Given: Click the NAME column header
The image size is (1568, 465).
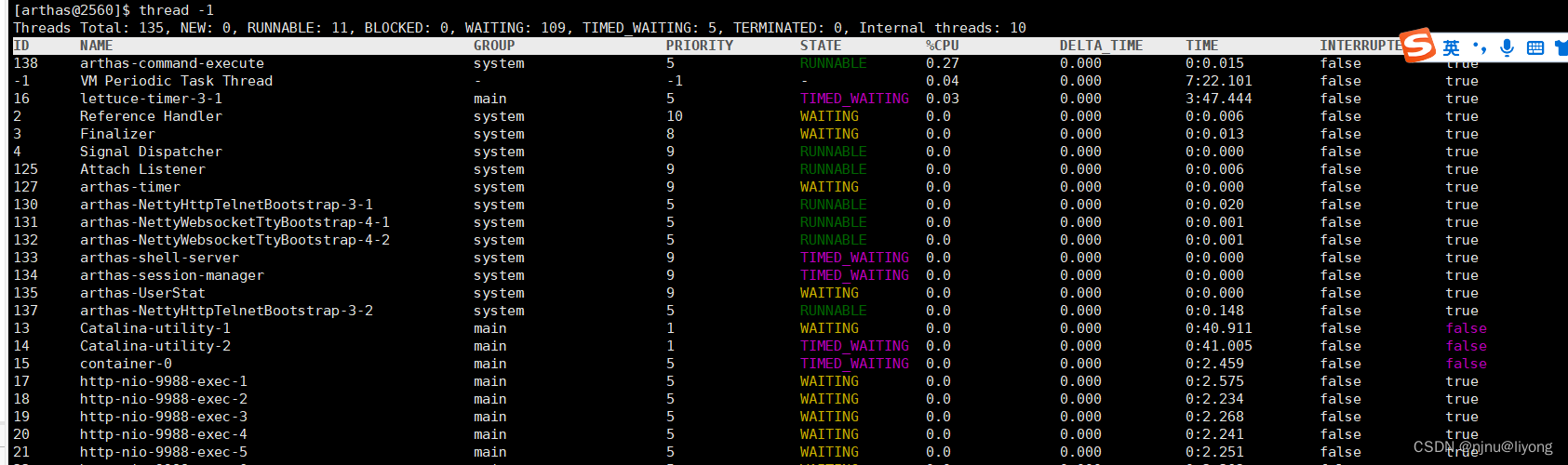Looking at the screenshot, I should [x=97, y=46].
